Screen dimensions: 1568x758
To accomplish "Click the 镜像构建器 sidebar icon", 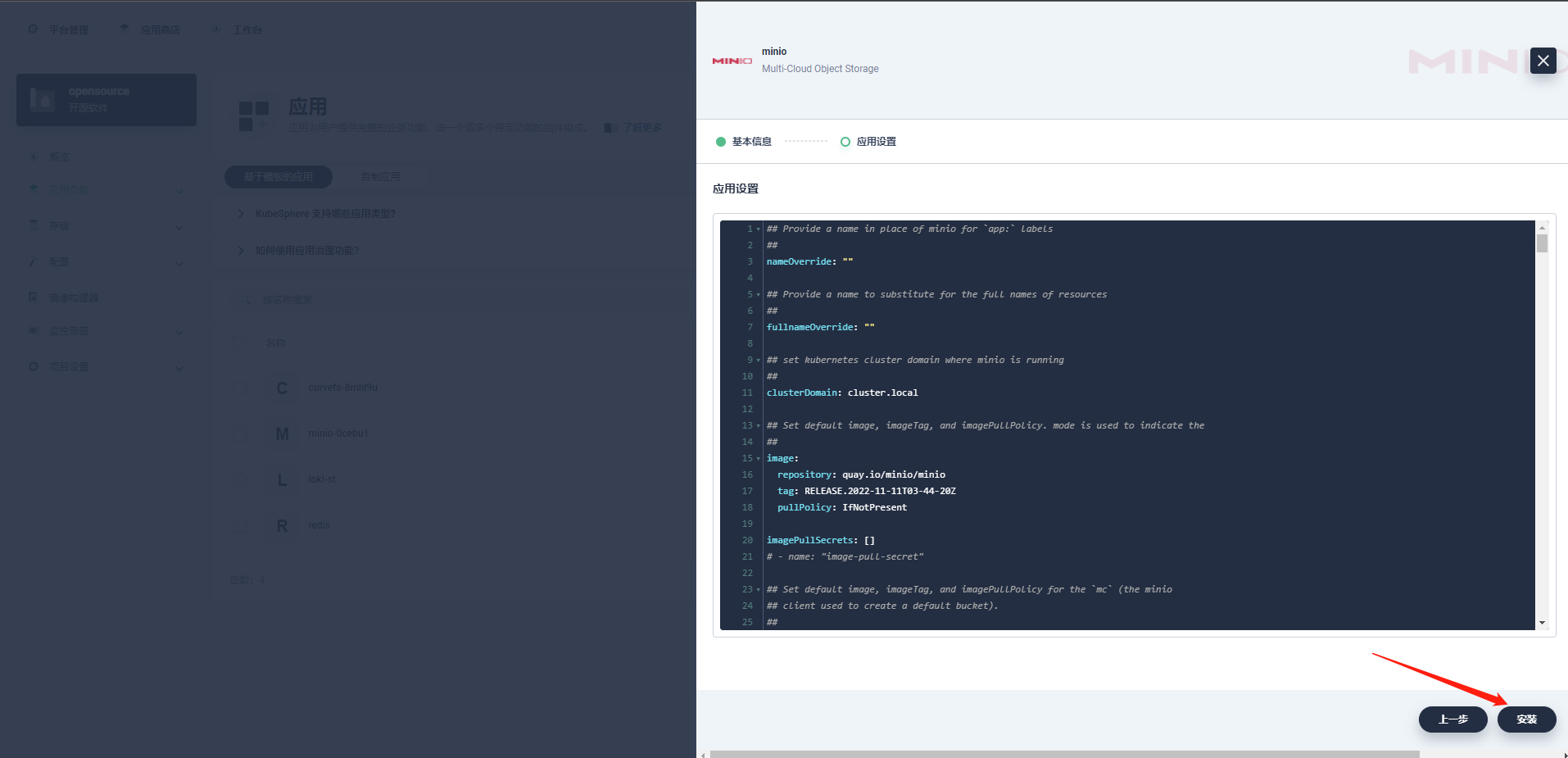I will point(34,297).
